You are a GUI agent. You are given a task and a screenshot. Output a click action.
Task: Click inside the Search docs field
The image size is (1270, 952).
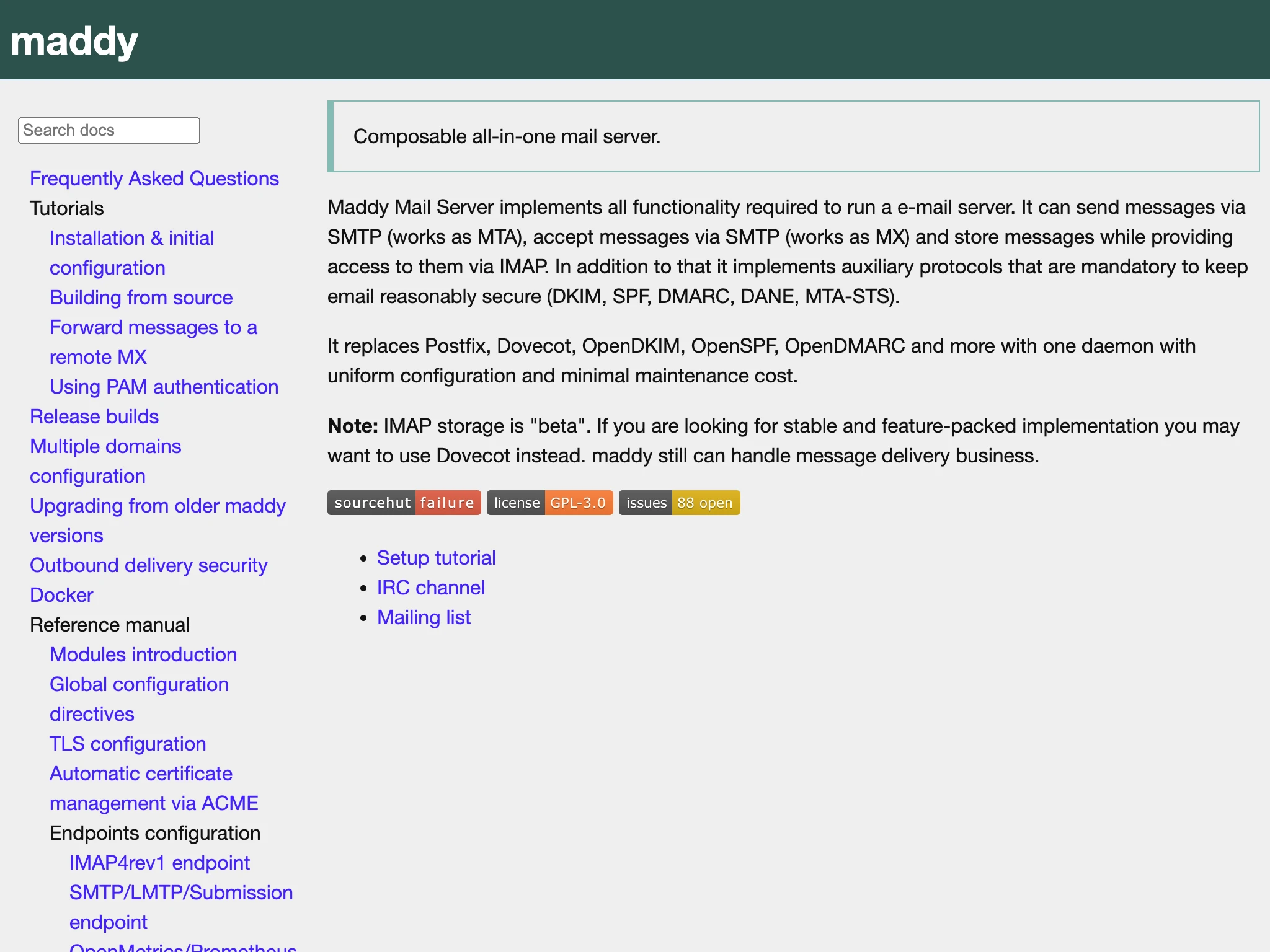pos(109,130)
